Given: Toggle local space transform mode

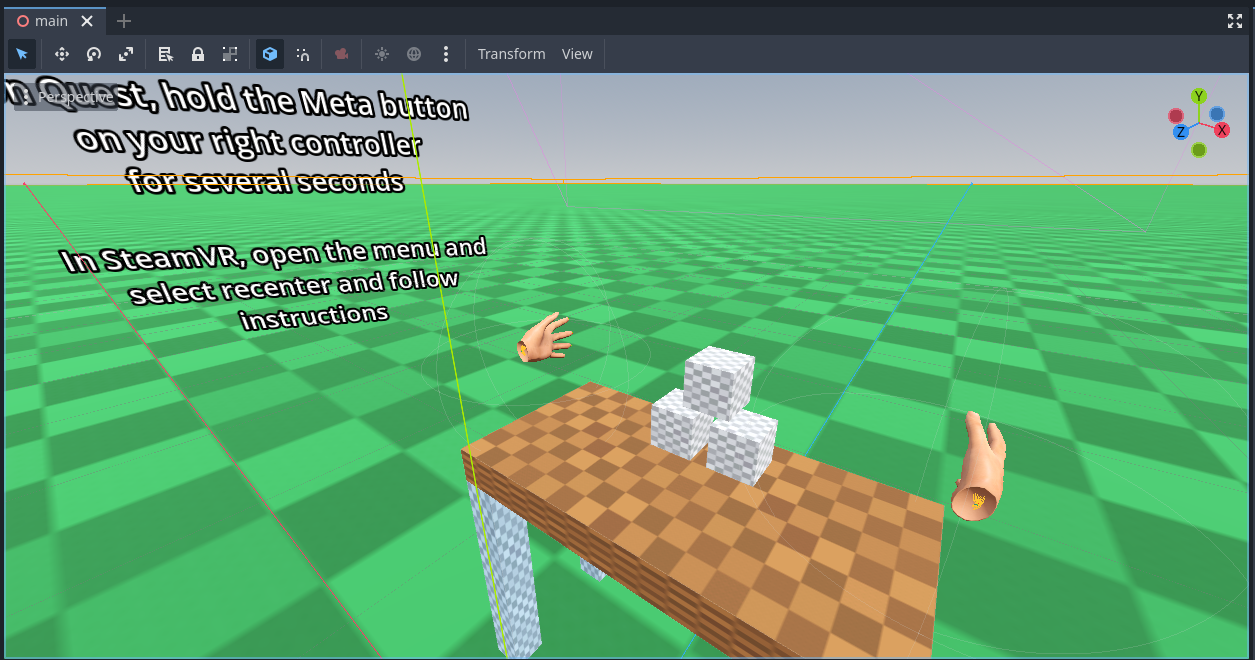Looking at the screenshot, I should [x=269, y=54].
